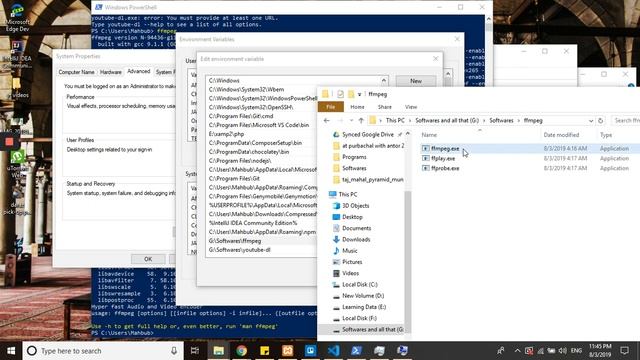Select the ffprobe.exe file
Viewport: 640px width, 360px height.
coord(445,168)
